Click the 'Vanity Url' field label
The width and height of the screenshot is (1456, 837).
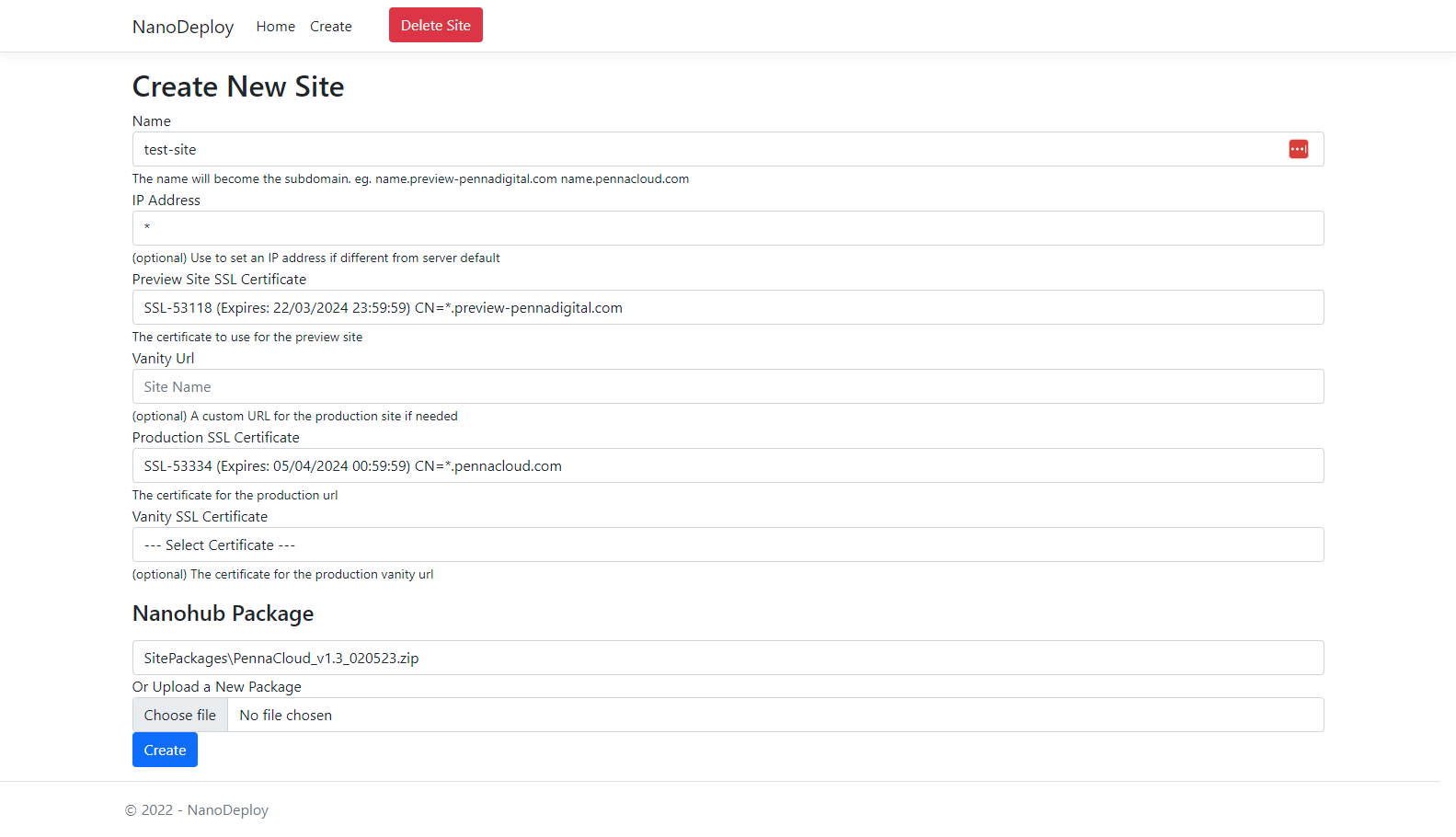tap(164, 359)
